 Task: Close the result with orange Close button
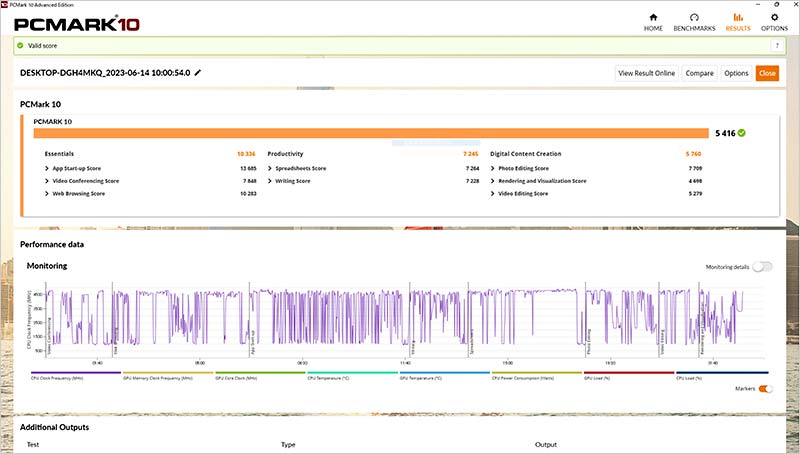[767, 73]
